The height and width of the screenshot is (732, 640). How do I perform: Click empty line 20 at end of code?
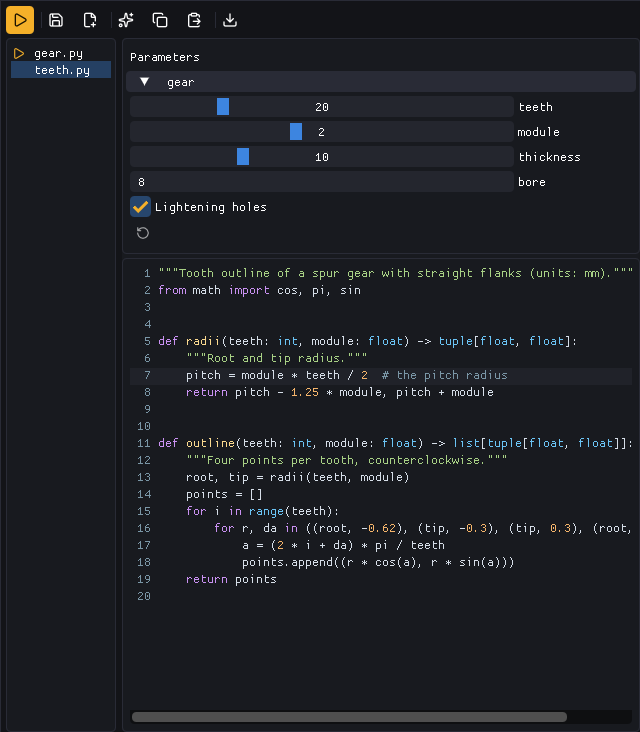(x=381, y=596)
